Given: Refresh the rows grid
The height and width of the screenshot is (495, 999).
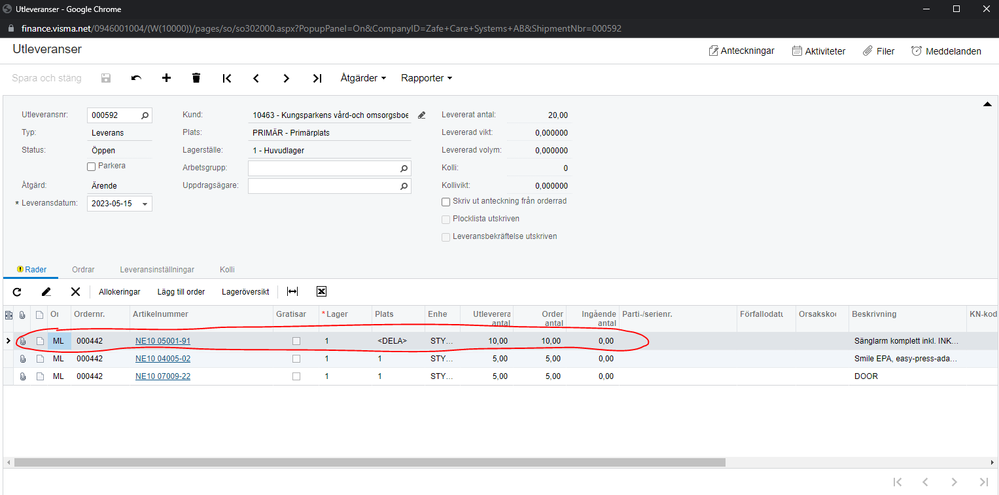Looking at the screenshot, I should 17,292.
